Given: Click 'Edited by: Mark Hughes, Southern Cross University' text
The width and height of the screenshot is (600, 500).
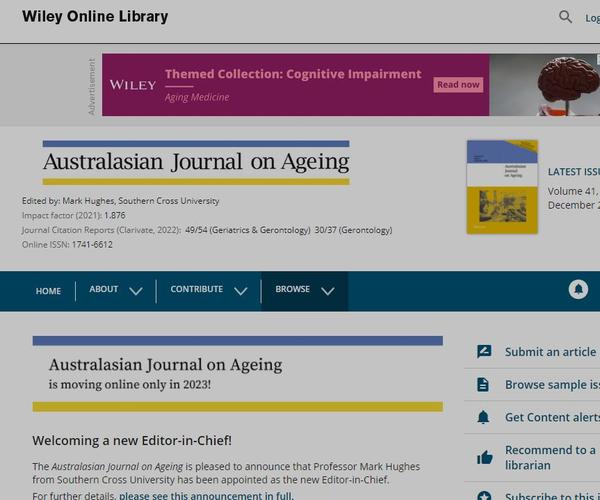Looking at the screenshot, I should (121, 201).
